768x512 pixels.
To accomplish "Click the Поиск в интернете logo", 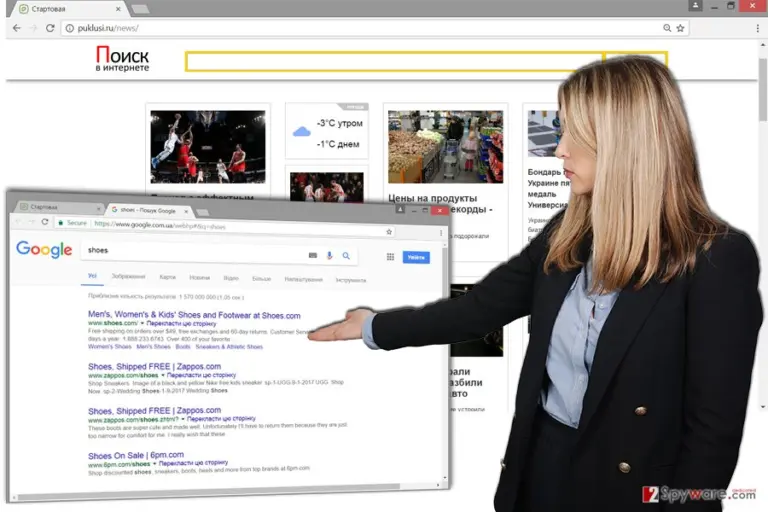I will point(122,58).
